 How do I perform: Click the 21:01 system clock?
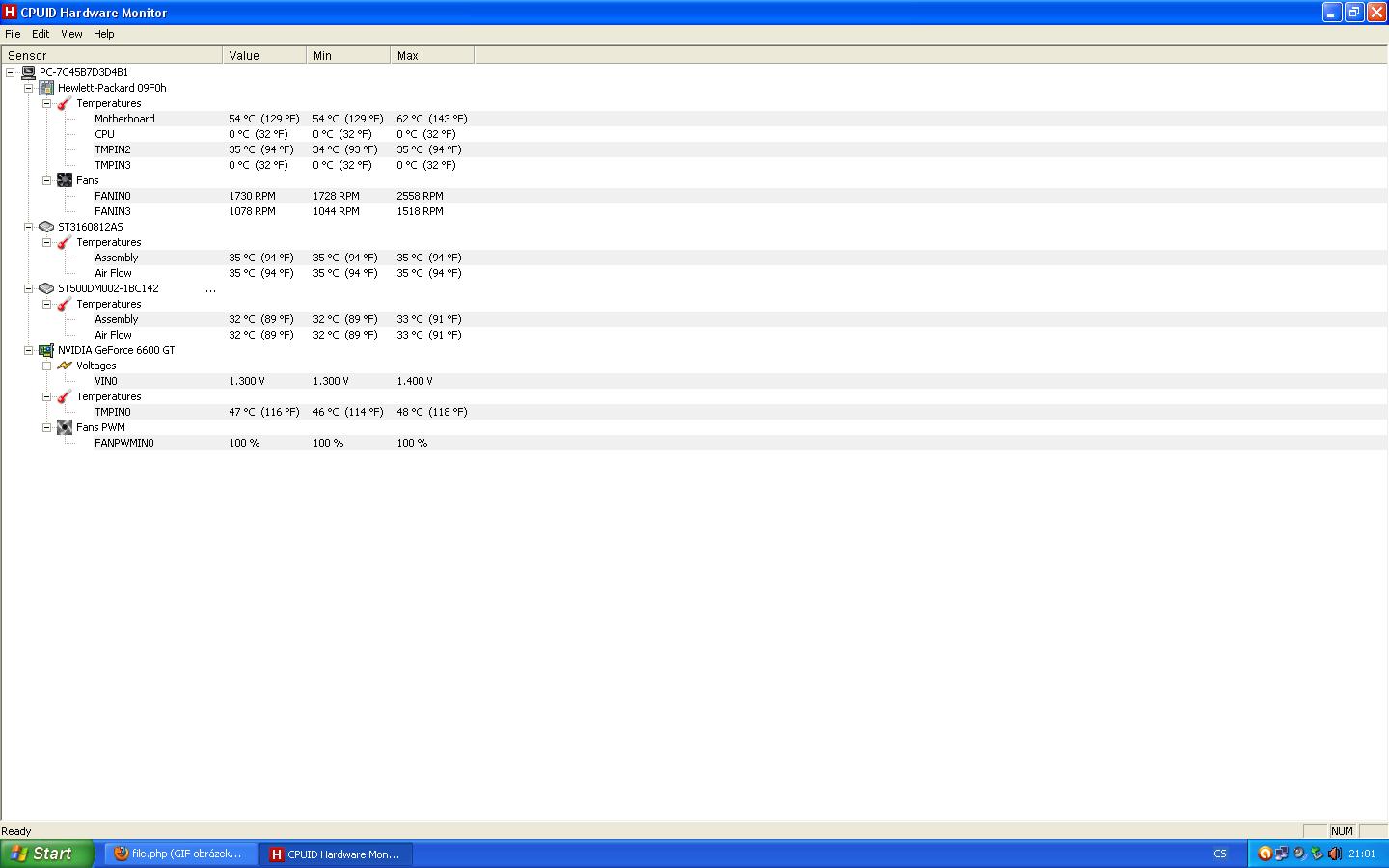pos(1362,854)
